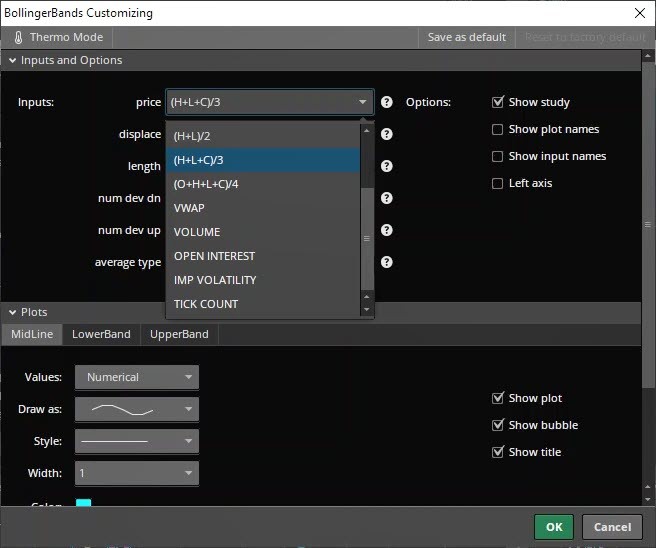
Task: Choose IMP VOLATILITY price option
Action: [263, 280]
